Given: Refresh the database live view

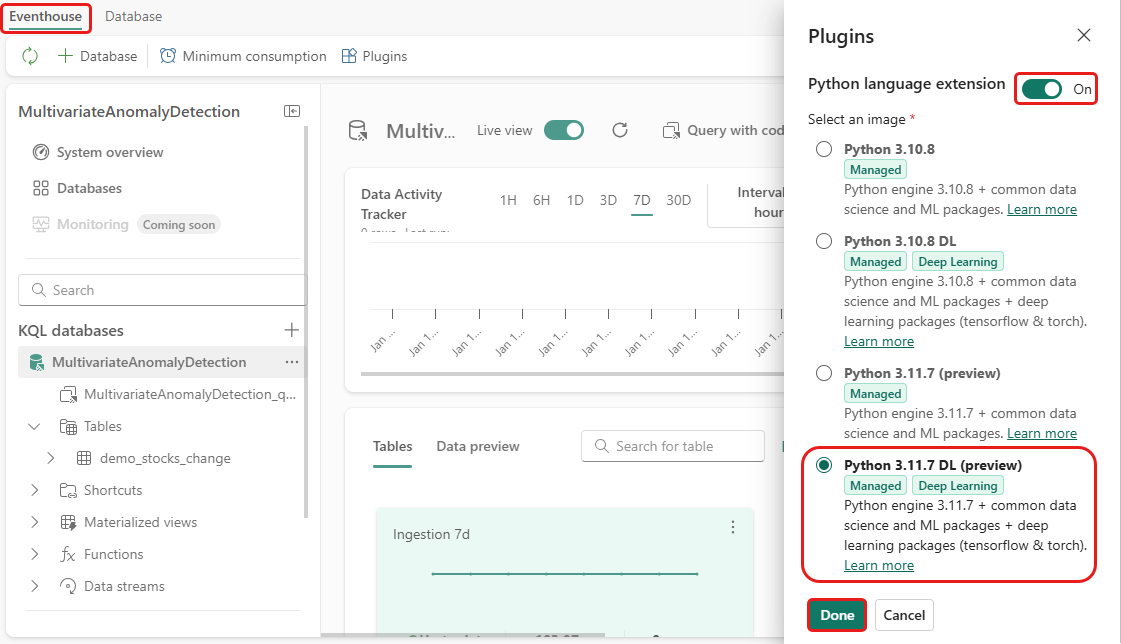Looking at the screenshot, I should tap(620, 130).
